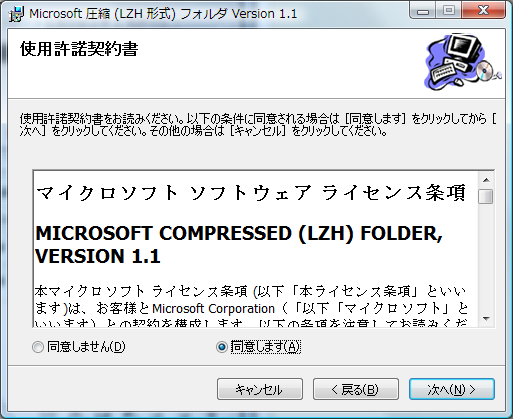This screenshot has width=513, height=419.
Task: Minimize the installer window
Action: (423, 12)
